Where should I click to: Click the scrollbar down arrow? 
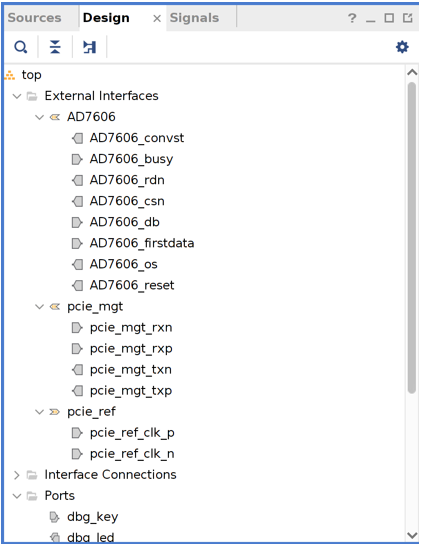[x=412, y=536]
